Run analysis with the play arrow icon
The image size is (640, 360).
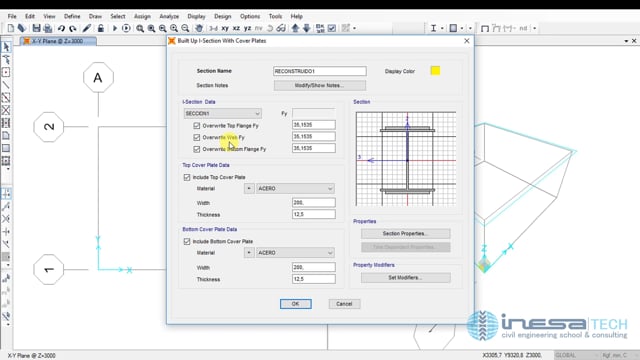(115, 28)
